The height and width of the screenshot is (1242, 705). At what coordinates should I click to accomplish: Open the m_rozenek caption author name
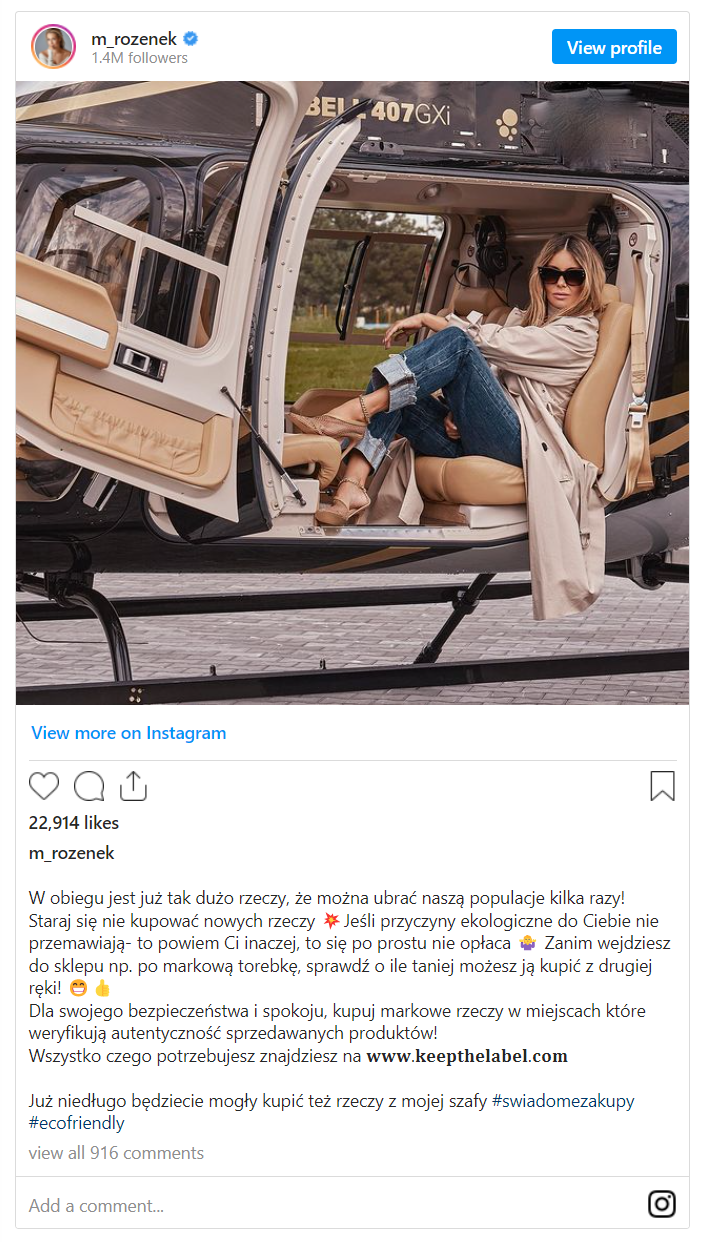72,853
